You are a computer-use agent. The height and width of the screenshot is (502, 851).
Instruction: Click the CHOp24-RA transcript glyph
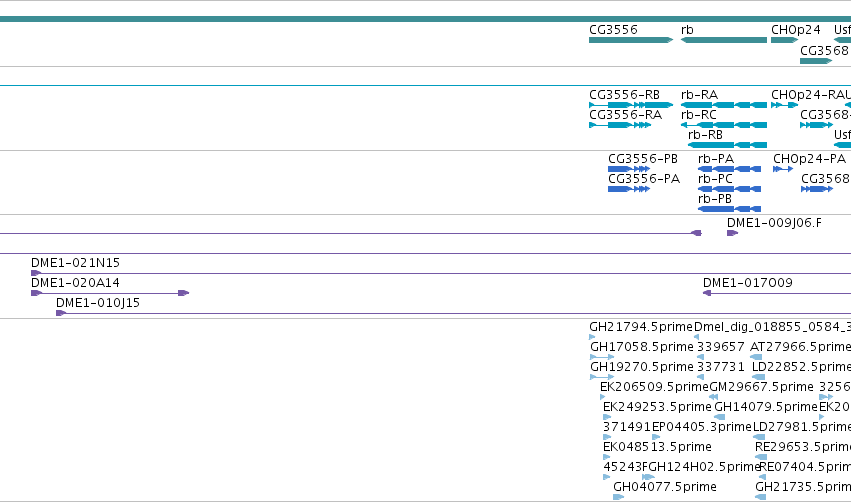[784, 105]
